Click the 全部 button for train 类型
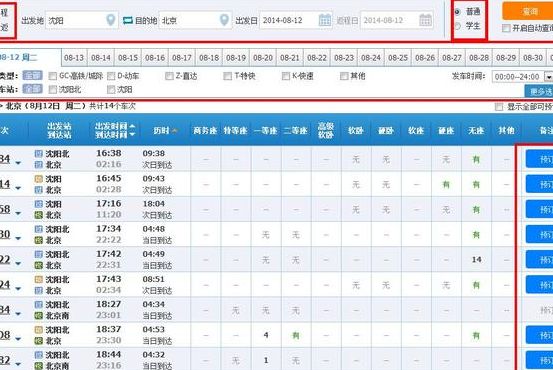 pos(32,75)
